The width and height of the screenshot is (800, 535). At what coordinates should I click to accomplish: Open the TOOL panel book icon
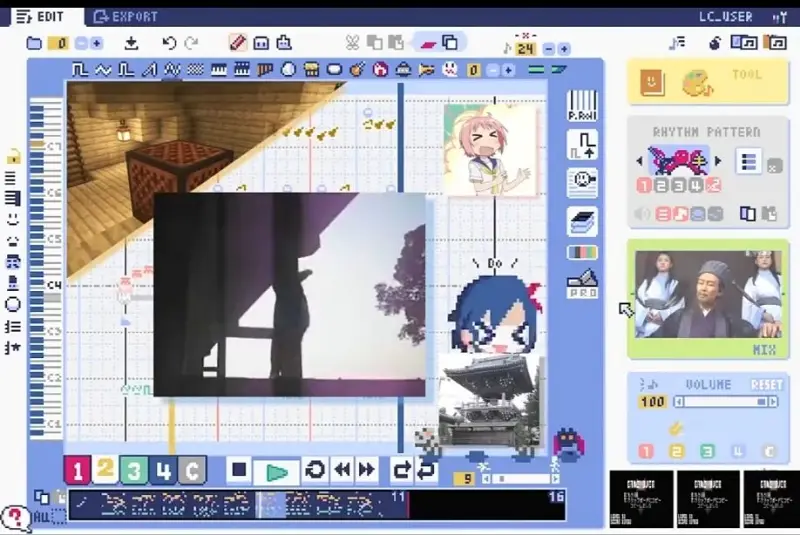point(652,82)
